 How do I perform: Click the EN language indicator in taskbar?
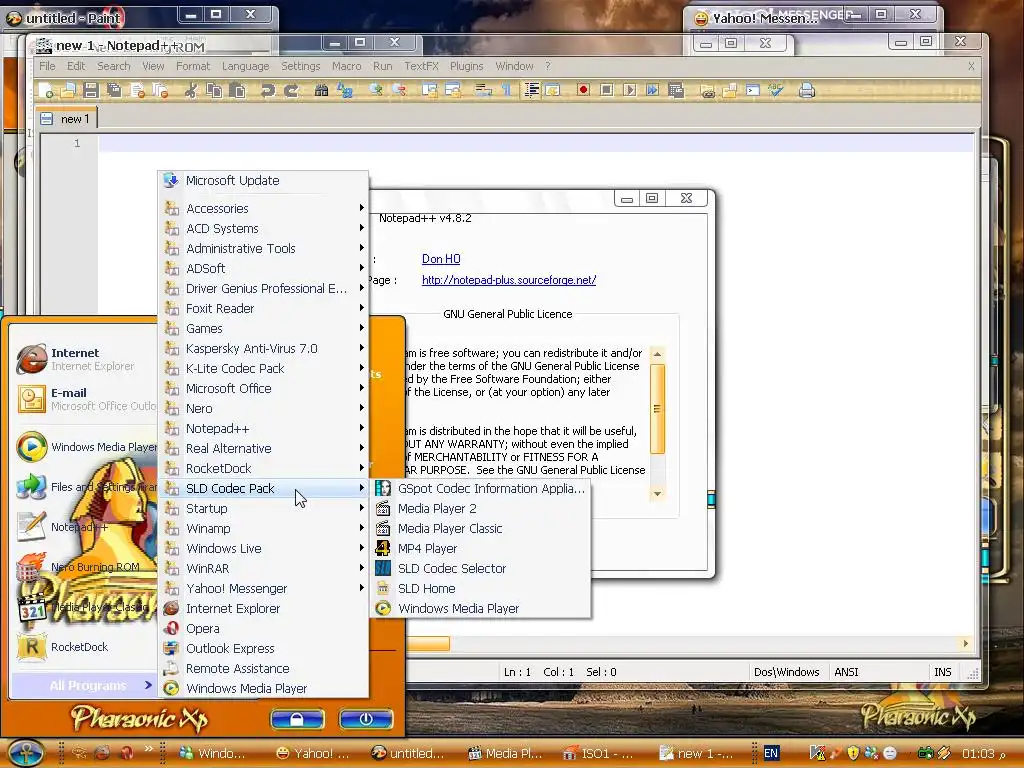click(771, 753)
